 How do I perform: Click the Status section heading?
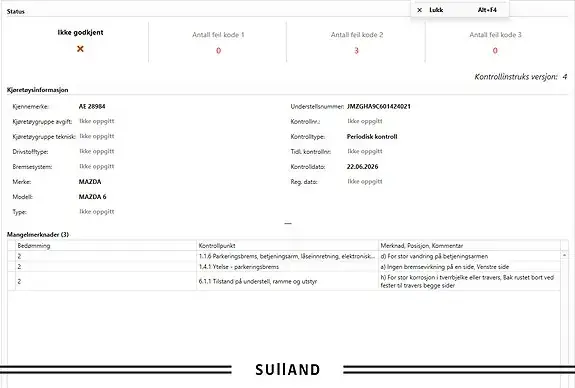(15, 12)
